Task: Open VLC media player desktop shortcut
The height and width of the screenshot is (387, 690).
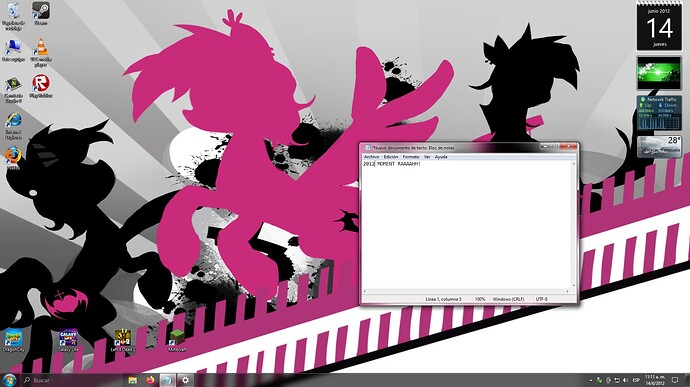Action: click(x=41, y=52)
